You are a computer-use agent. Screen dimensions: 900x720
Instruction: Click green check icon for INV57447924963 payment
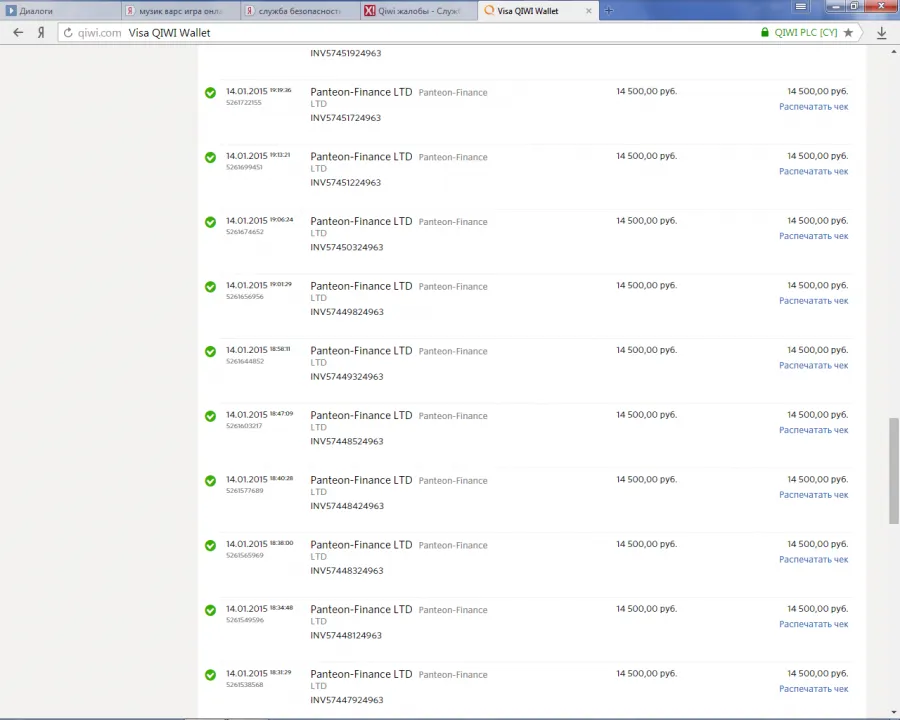pyautogui.click(x=211, y=675)
